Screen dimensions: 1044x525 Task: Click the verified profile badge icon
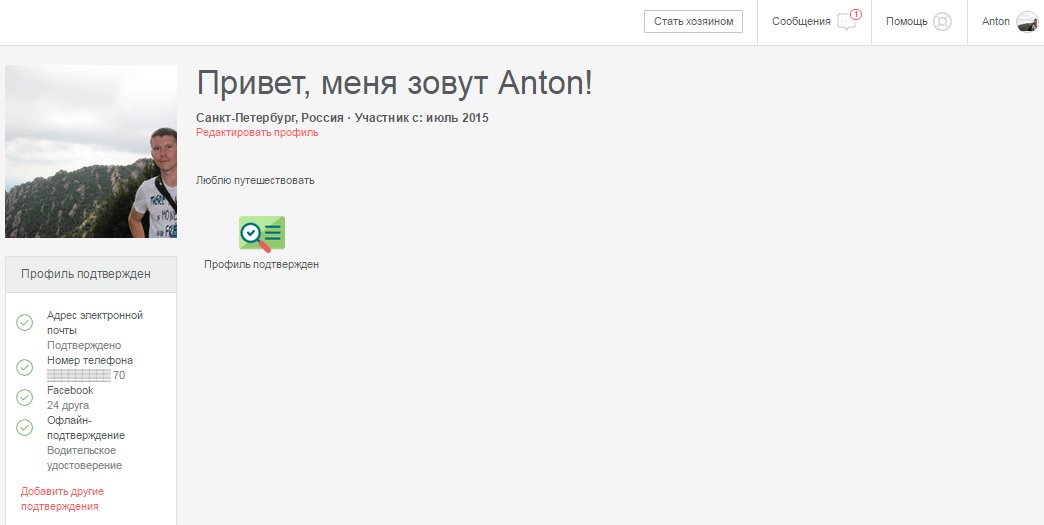pos(262,234)
